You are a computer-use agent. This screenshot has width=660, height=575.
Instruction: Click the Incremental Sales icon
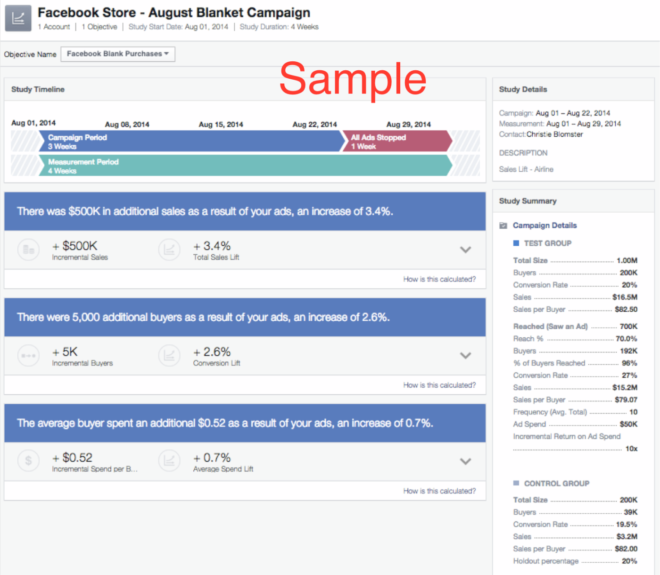(29, 250)
